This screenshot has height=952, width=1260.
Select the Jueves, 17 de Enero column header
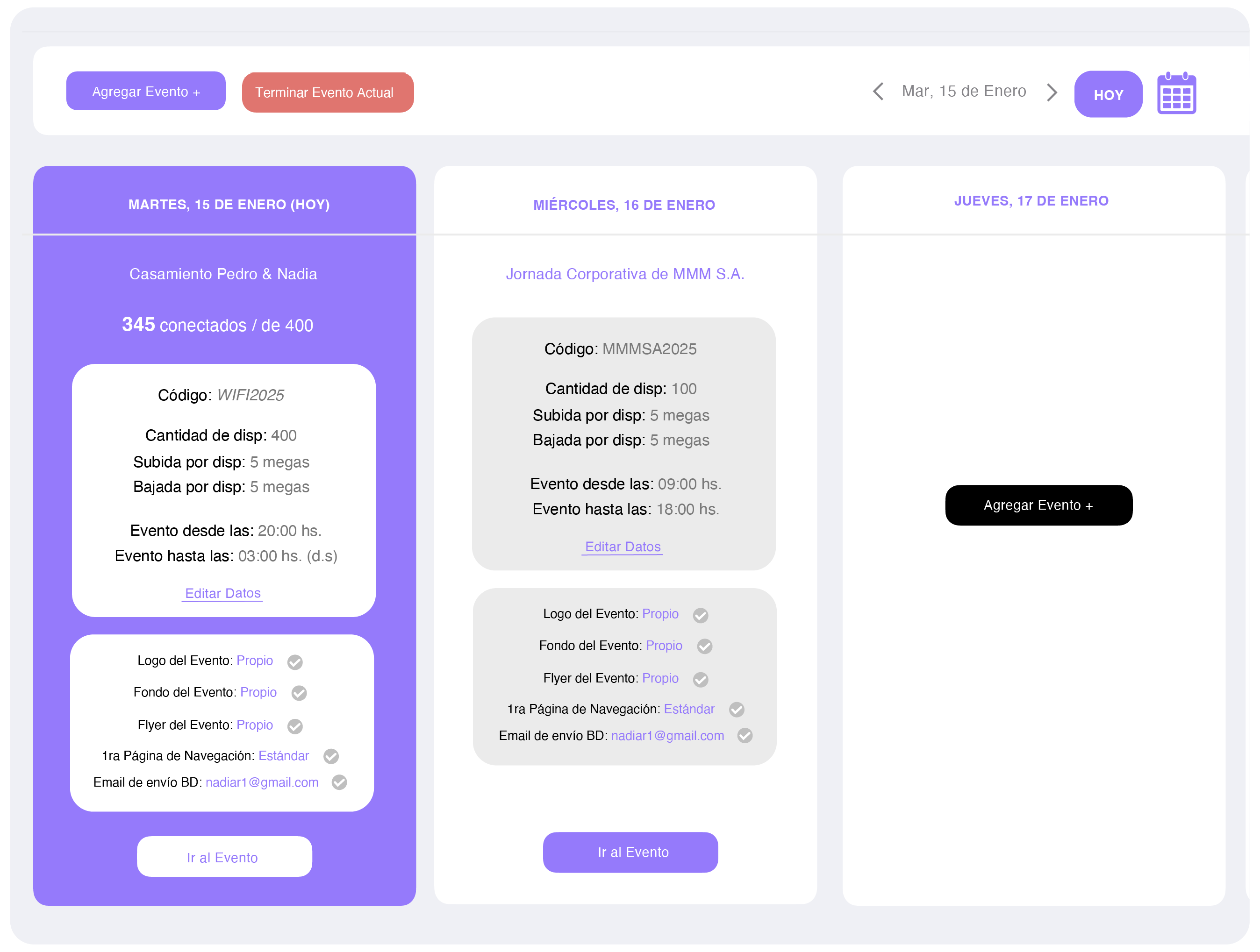(1031, 201)
